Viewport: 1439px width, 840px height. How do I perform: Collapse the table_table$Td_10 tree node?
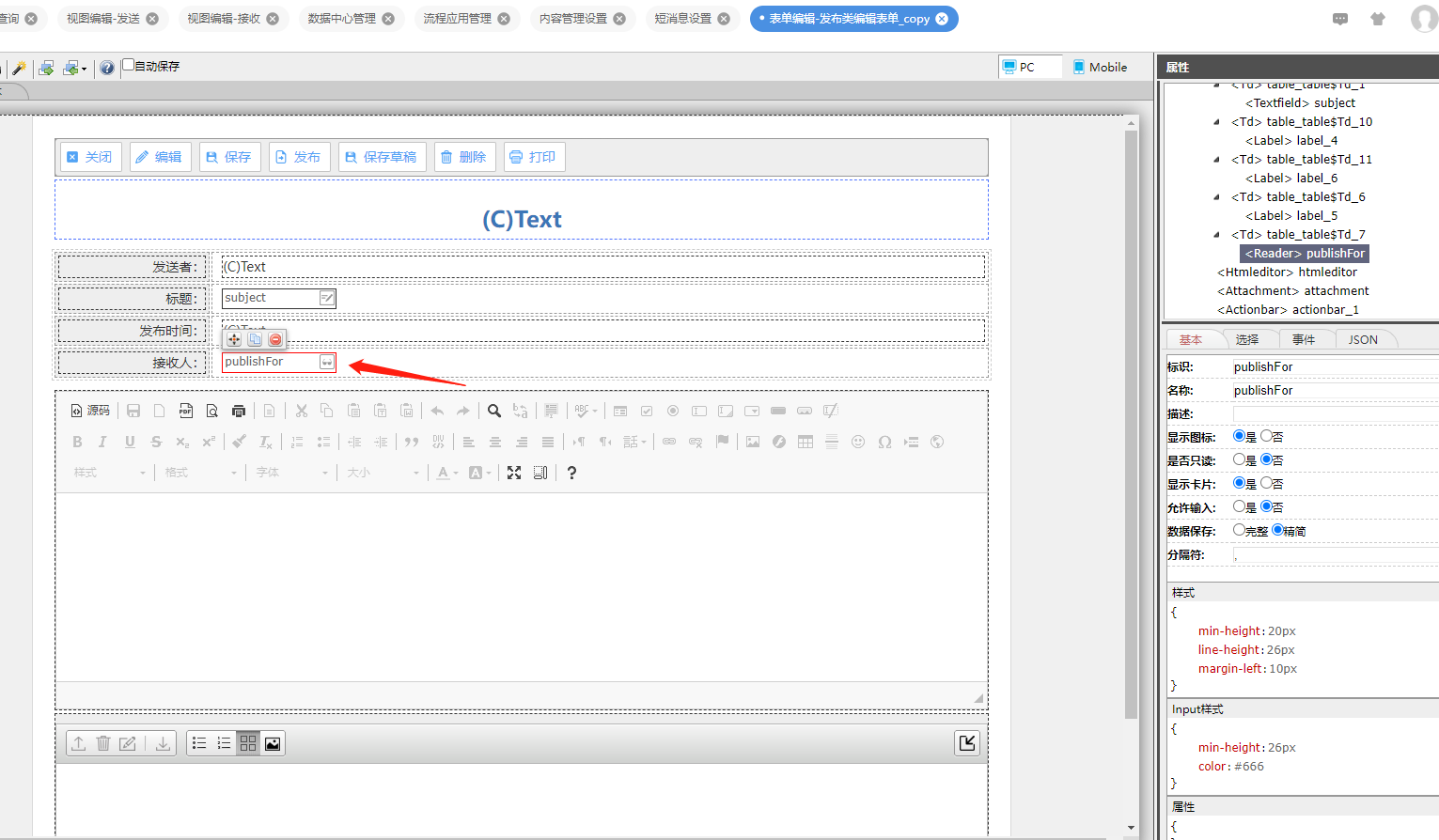point(1216,122)
